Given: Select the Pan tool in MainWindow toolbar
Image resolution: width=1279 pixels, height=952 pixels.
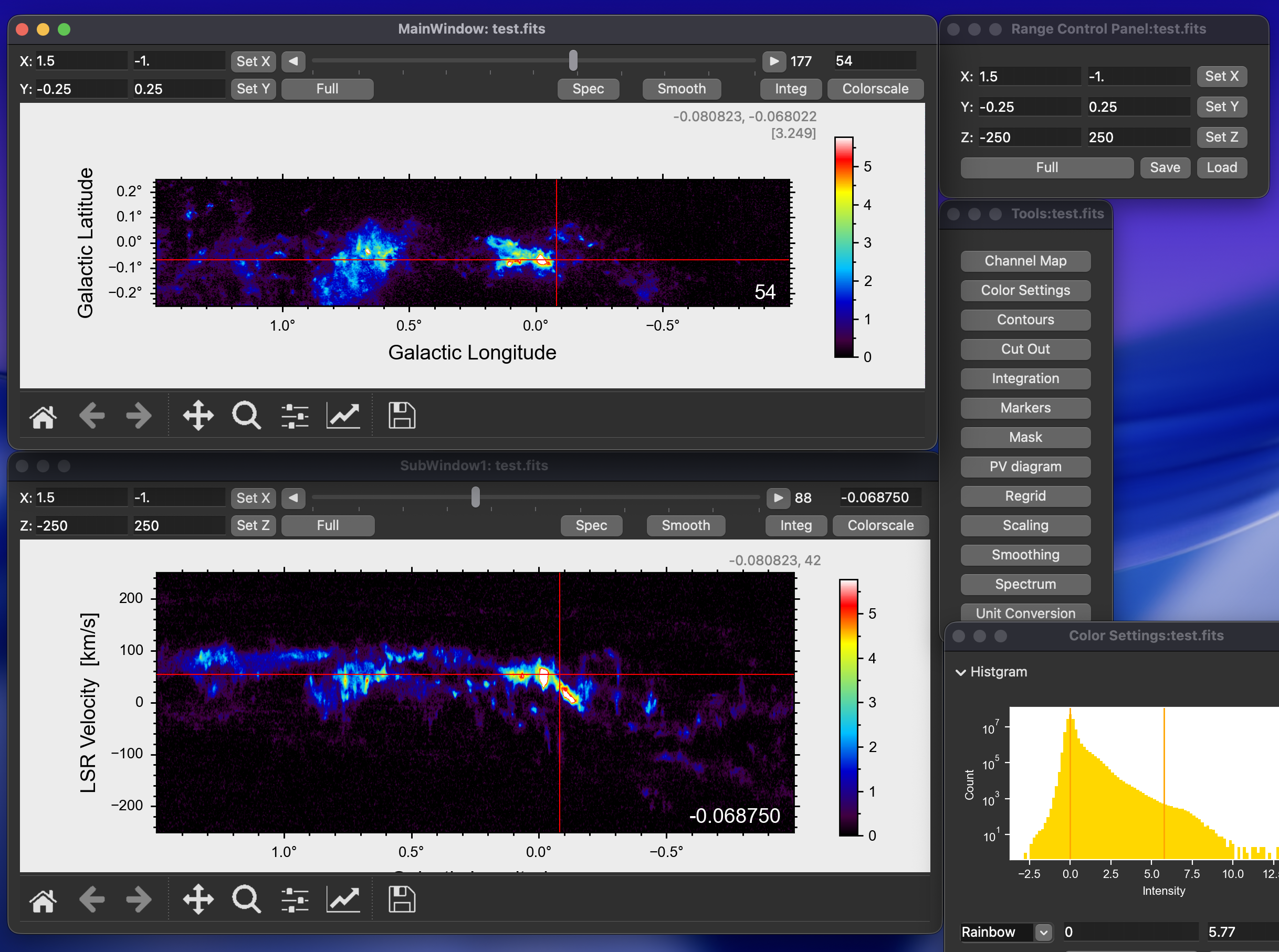Looking at the screenshot, I should coord(198,416).
